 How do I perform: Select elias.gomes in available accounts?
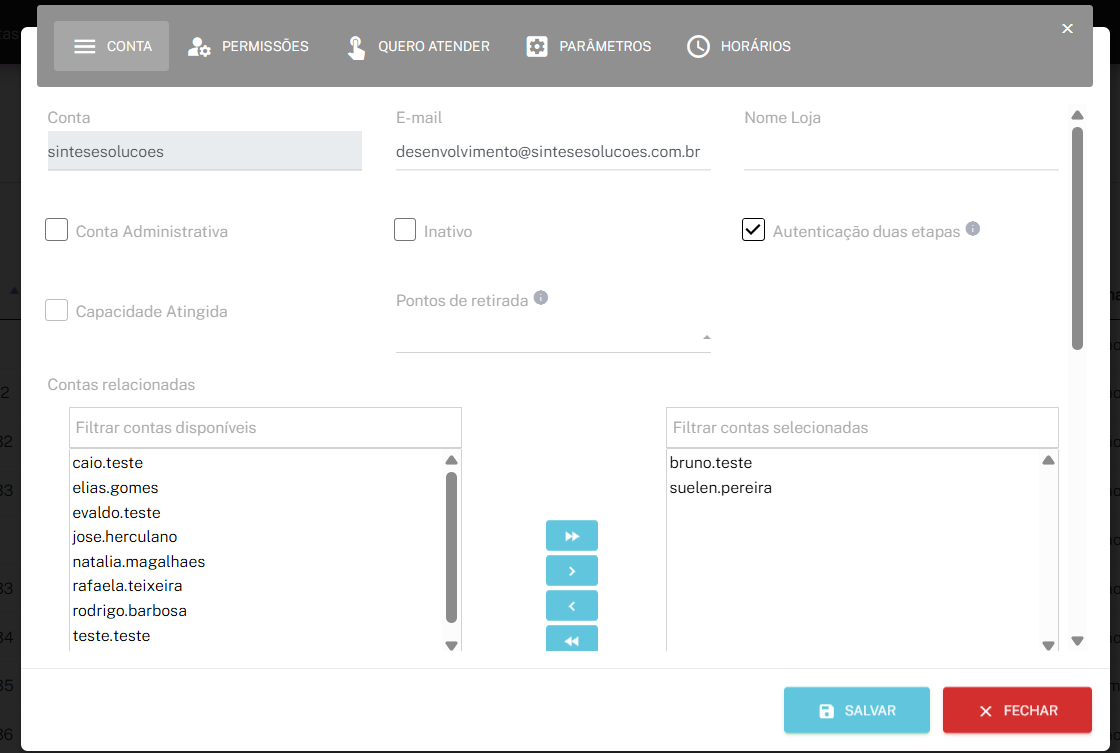(x=115, y=488)
